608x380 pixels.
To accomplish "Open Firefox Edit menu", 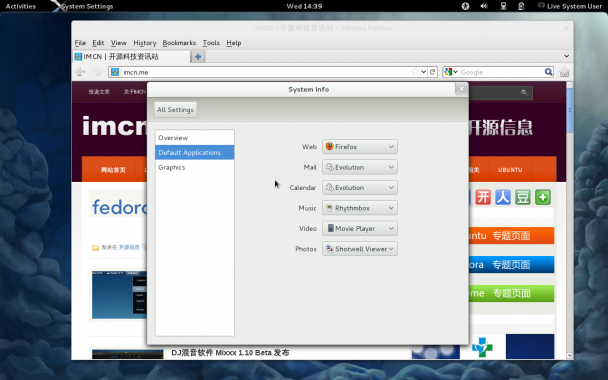I will click(x=98, y=43).
